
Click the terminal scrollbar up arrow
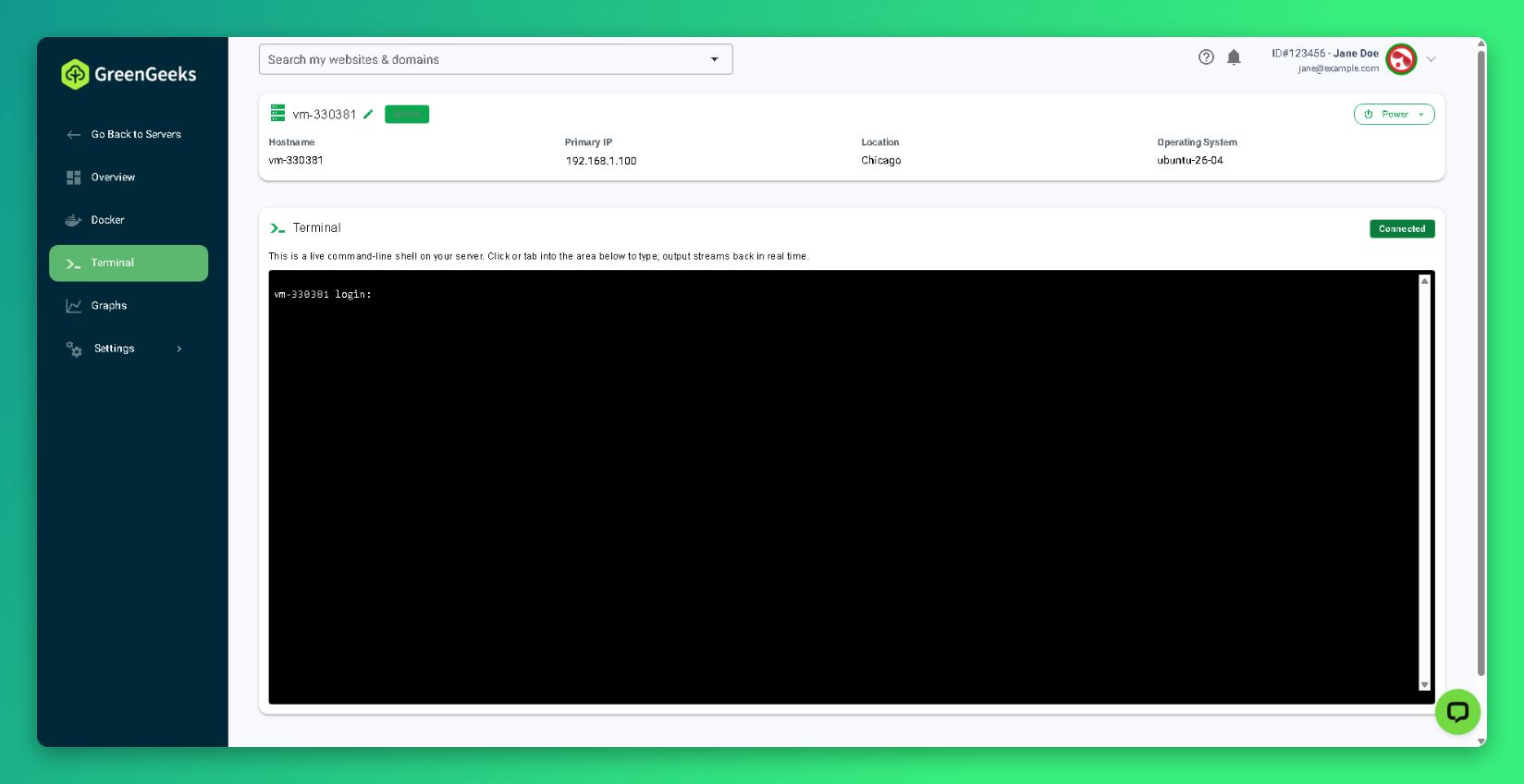[1424, 281]
